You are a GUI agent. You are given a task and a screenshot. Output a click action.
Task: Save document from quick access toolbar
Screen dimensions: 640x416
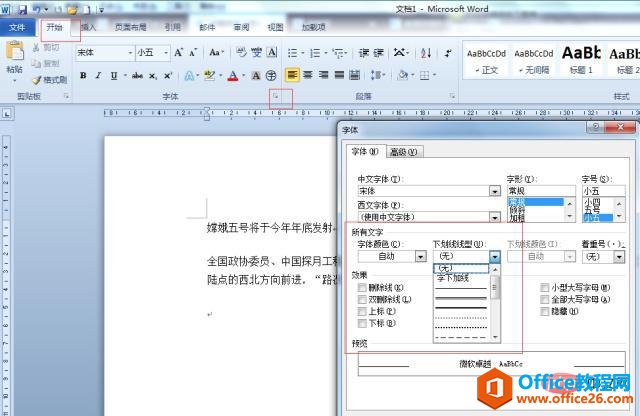tap(22, 10)
